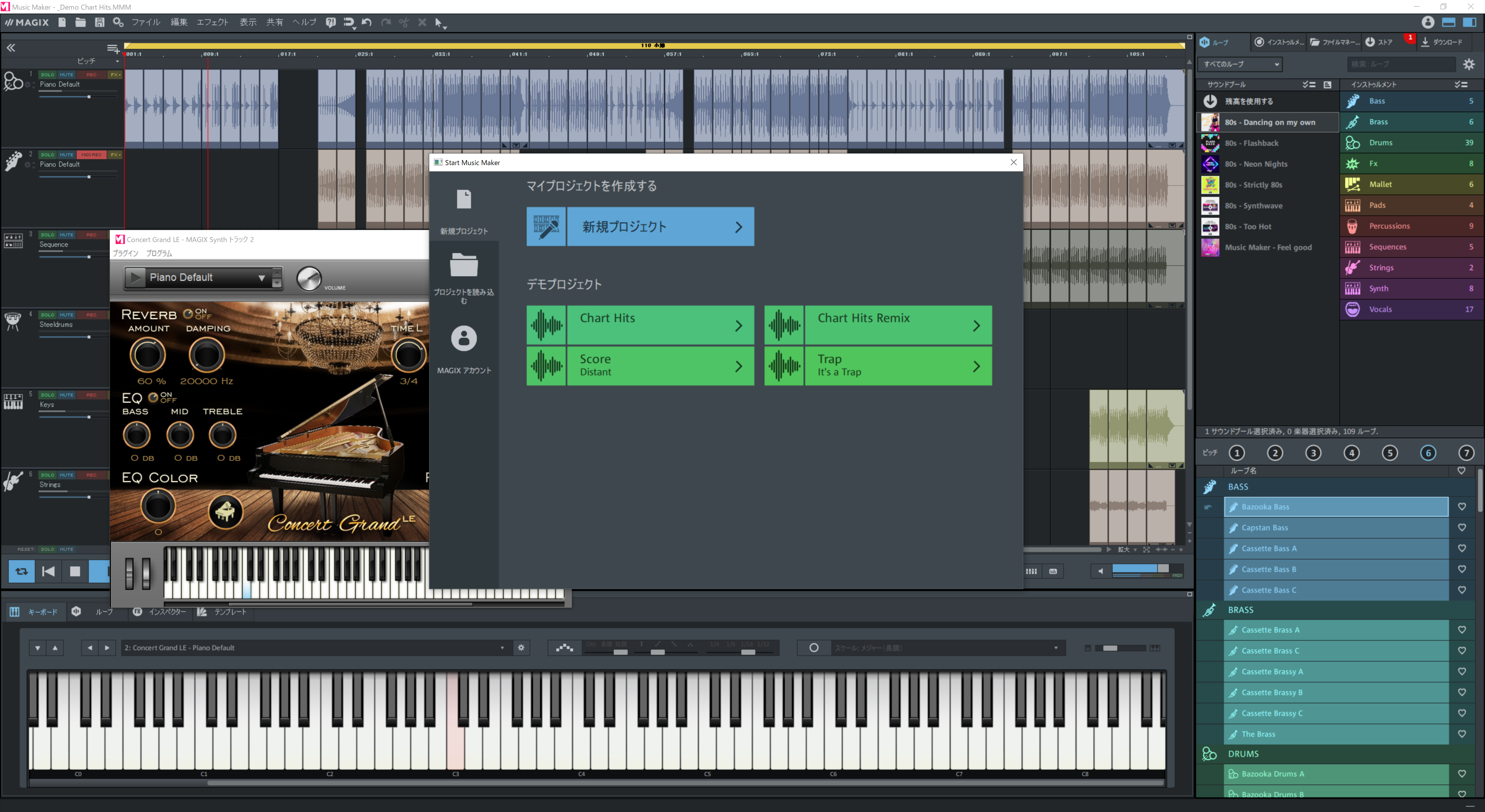Click the grand piano icon in Concert Grand

225,511
